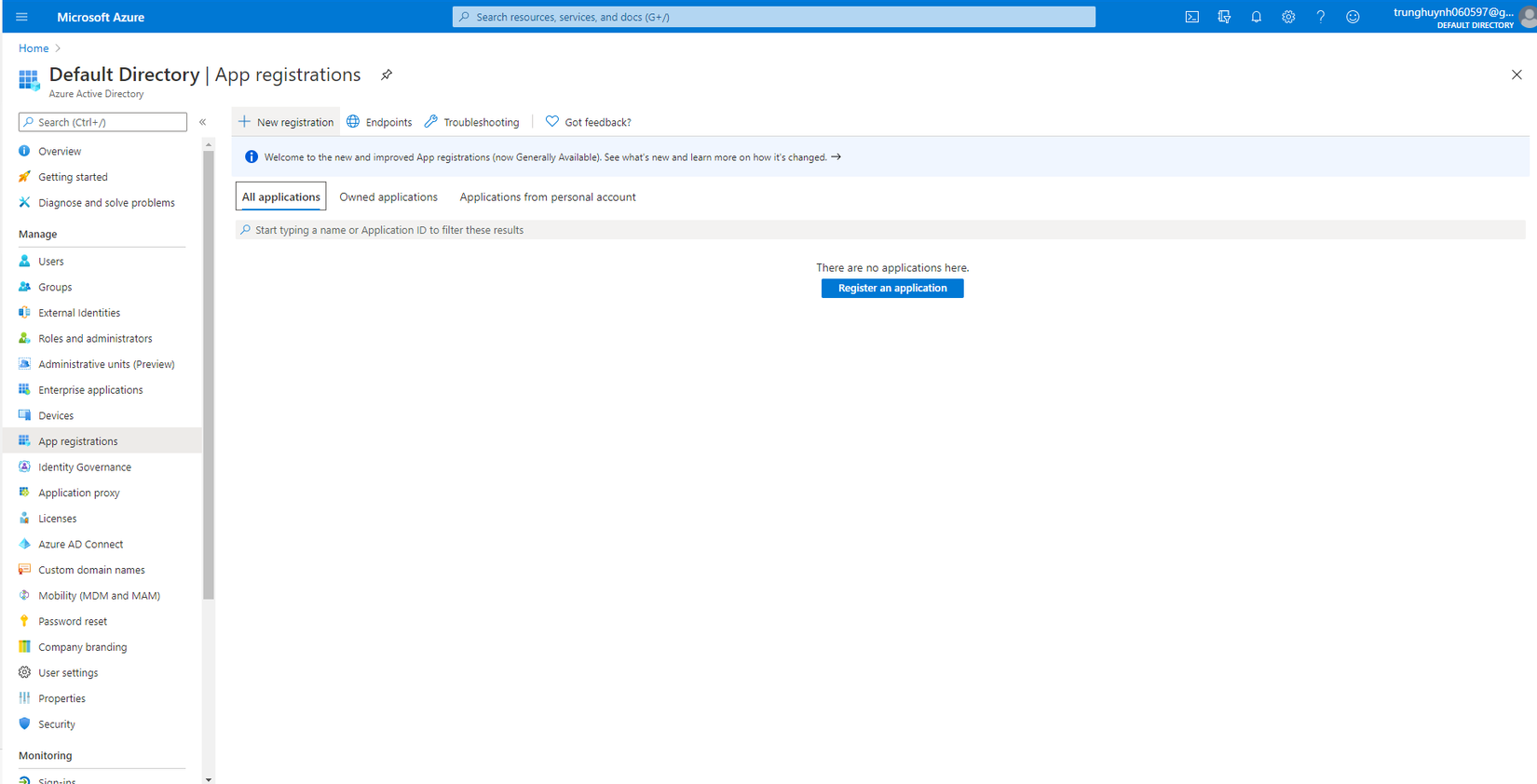Click the scroll down arrow of sidebar
The image size is (1537, 784).
(x=209, y=778)
